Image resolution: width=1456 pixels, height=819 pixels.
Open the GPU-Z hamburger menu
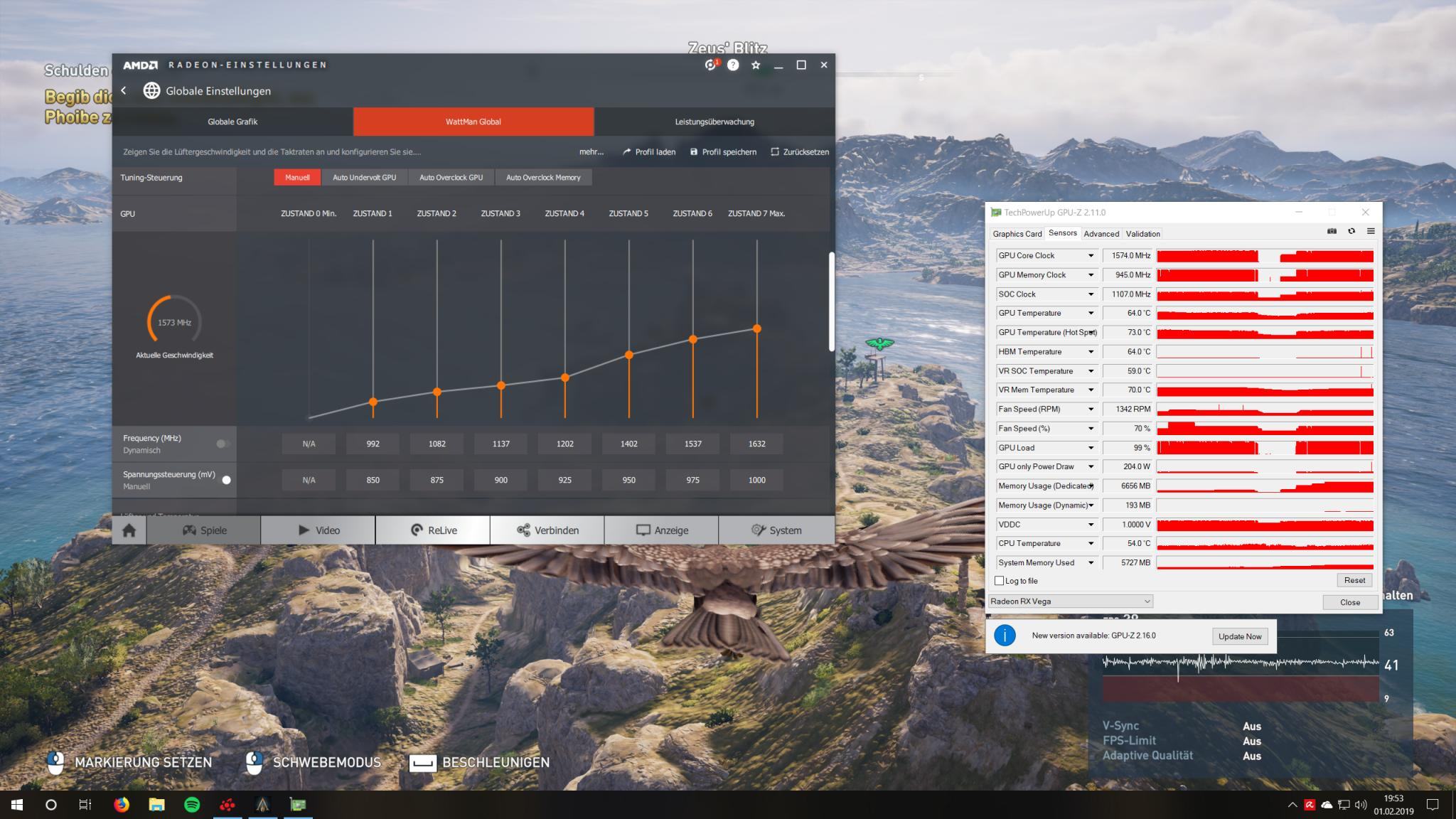(1371, 231)
